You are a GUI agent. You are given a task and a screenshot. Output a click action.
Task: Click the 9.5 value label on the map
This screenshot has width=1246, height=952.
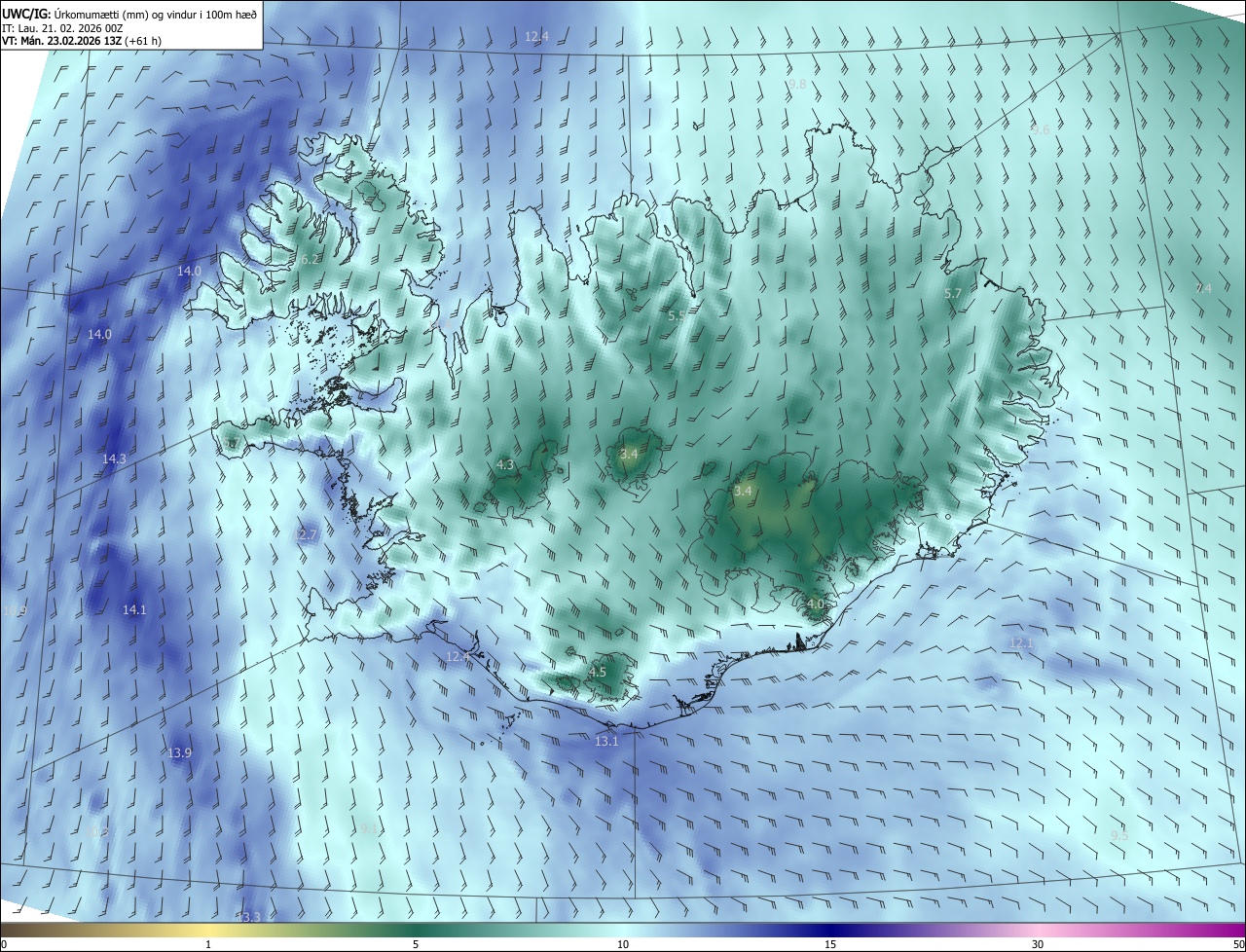(x=1119, y=835)
